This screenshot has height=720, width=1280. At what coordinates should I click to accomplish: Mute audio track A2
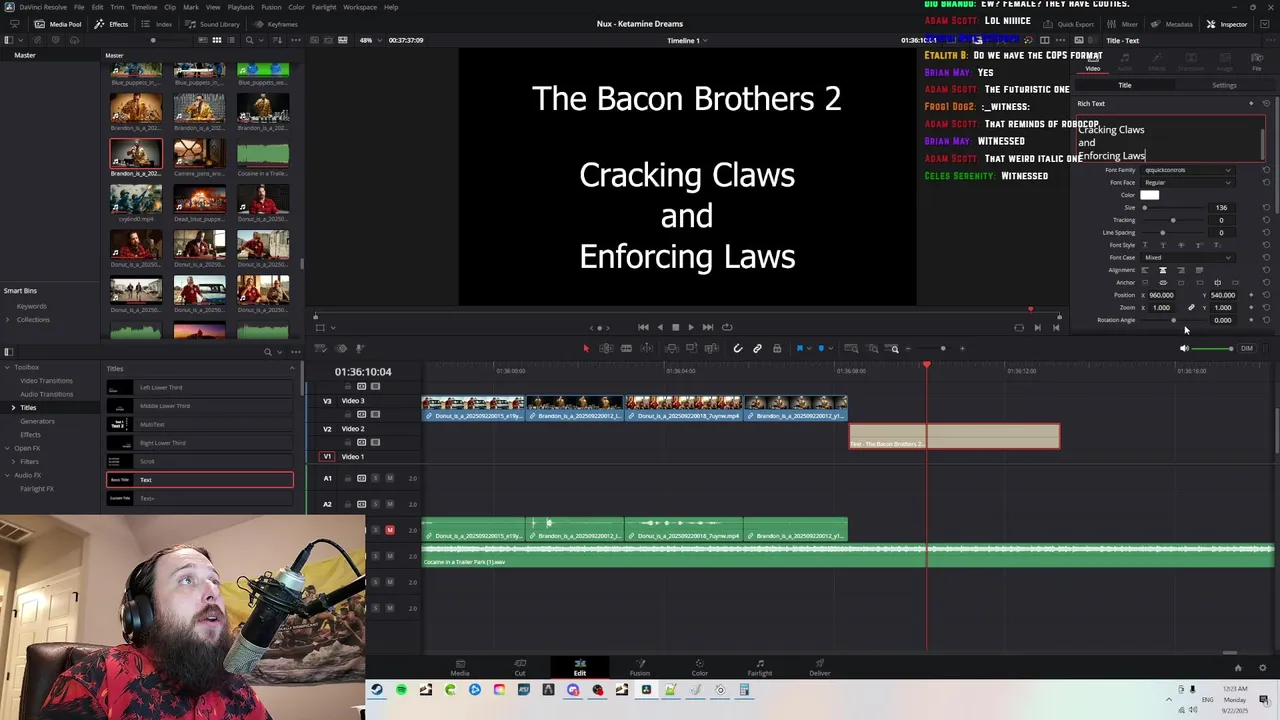click(389, 504)
